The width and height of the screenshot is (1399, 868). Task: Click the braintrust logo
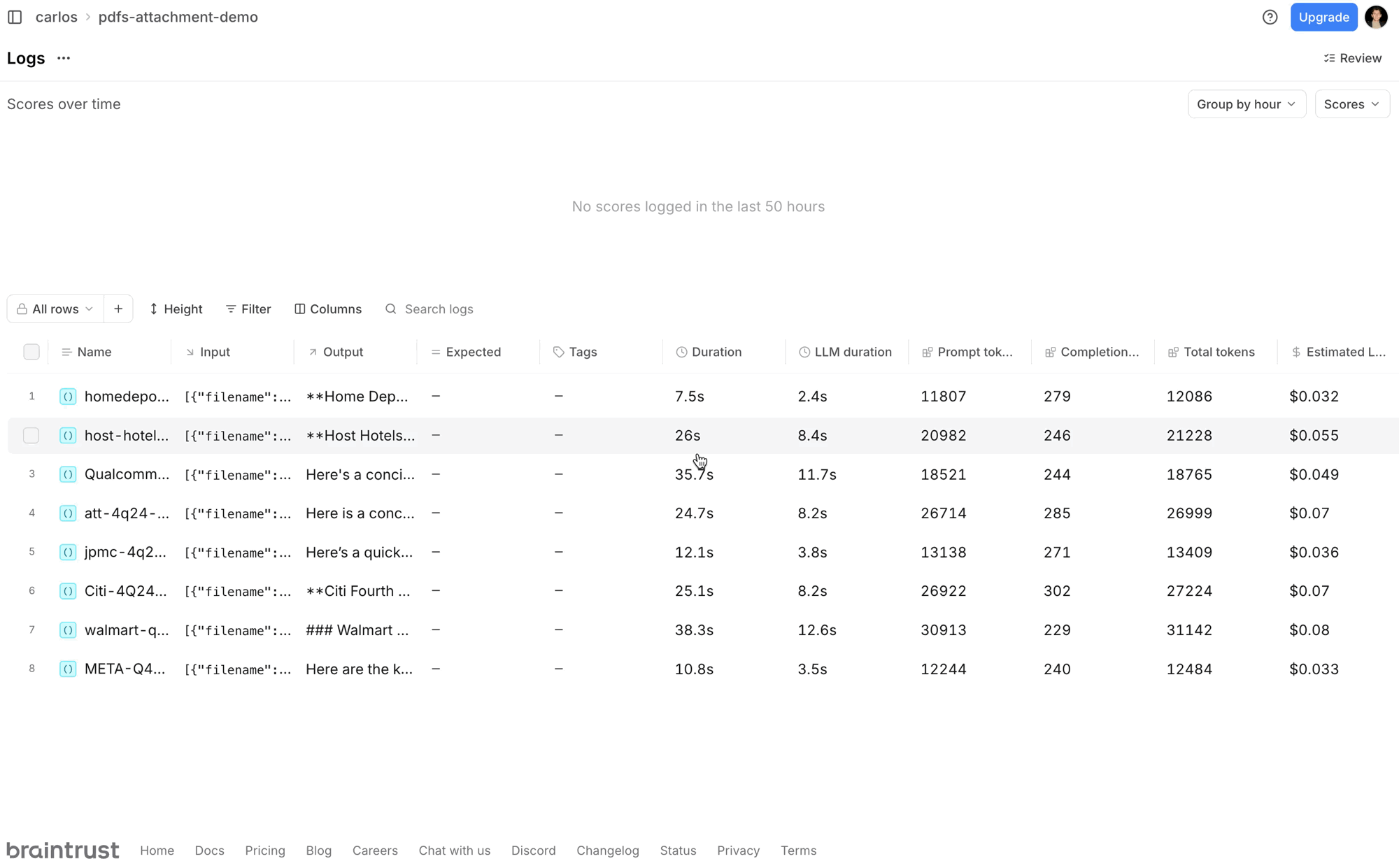click(62, 849)
